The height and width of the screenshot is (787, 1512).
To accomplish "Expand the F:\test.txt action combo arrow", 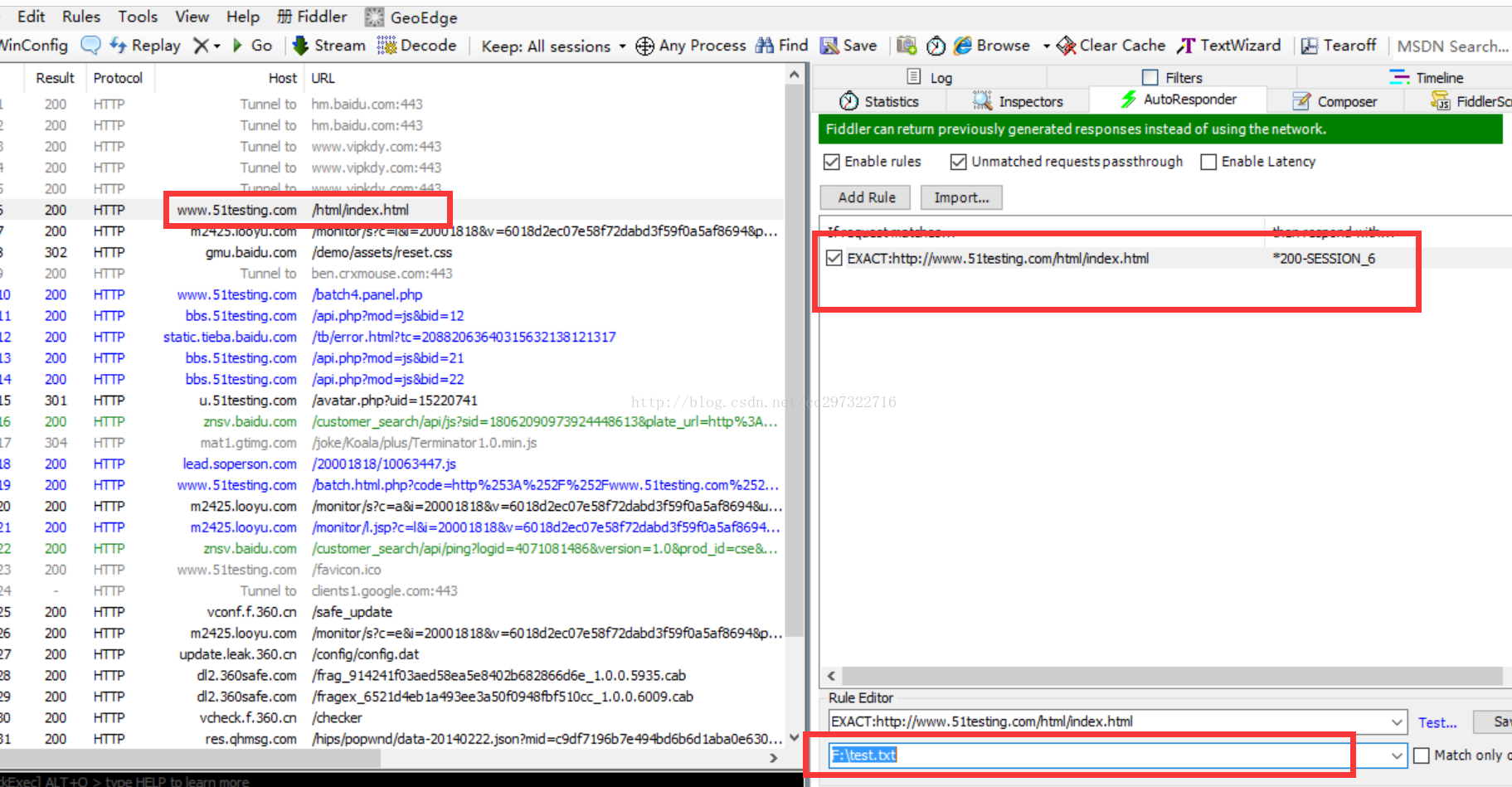I will click(x=1398, y=755).
